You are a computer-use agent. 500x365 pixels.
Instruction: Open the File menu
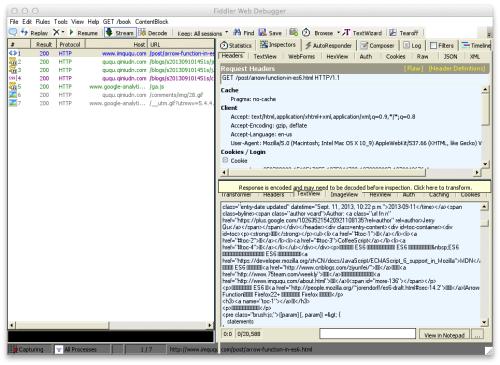(x=14, y=22)
